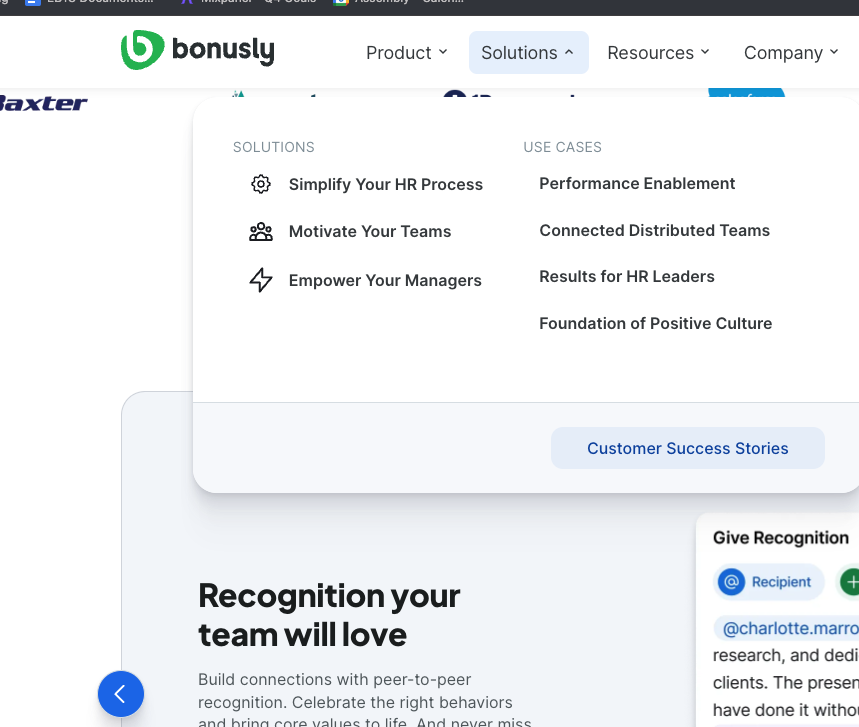Open the Company dropdown menu
The image size is (859, 727).
tap(791, 53)
